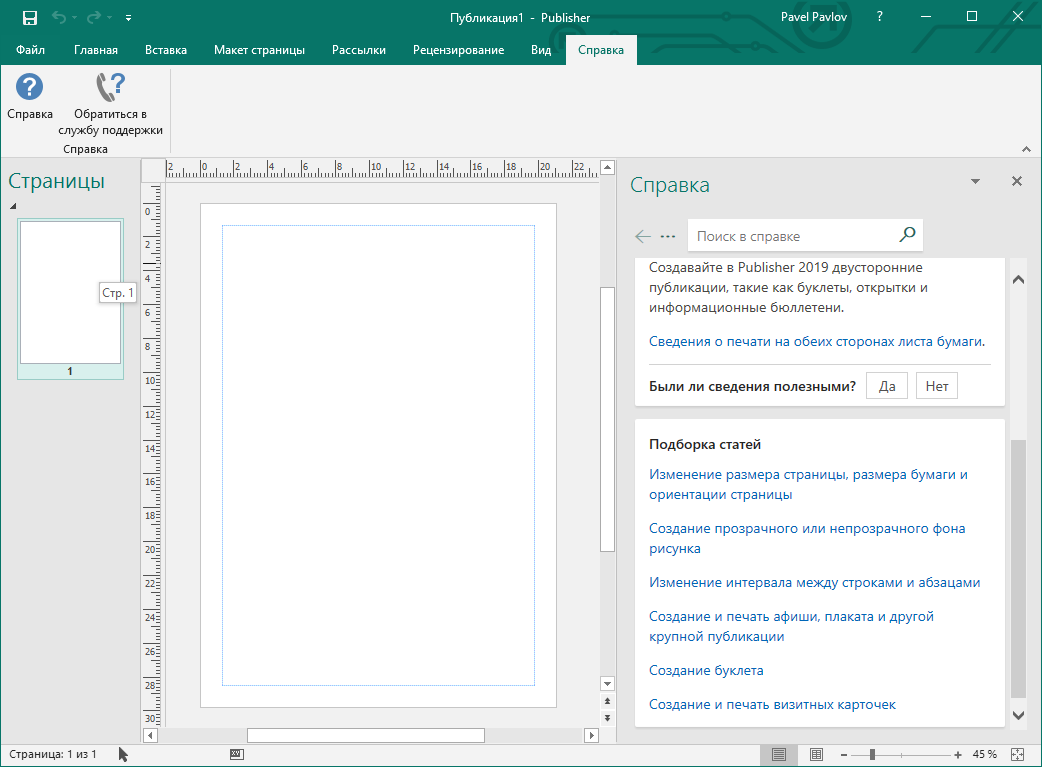Image resolution: width=1042 pixels, height=767 pixels.
Task: Open link Сведения о печати на обеих сторонах
Action: click(x=817, y=342)
